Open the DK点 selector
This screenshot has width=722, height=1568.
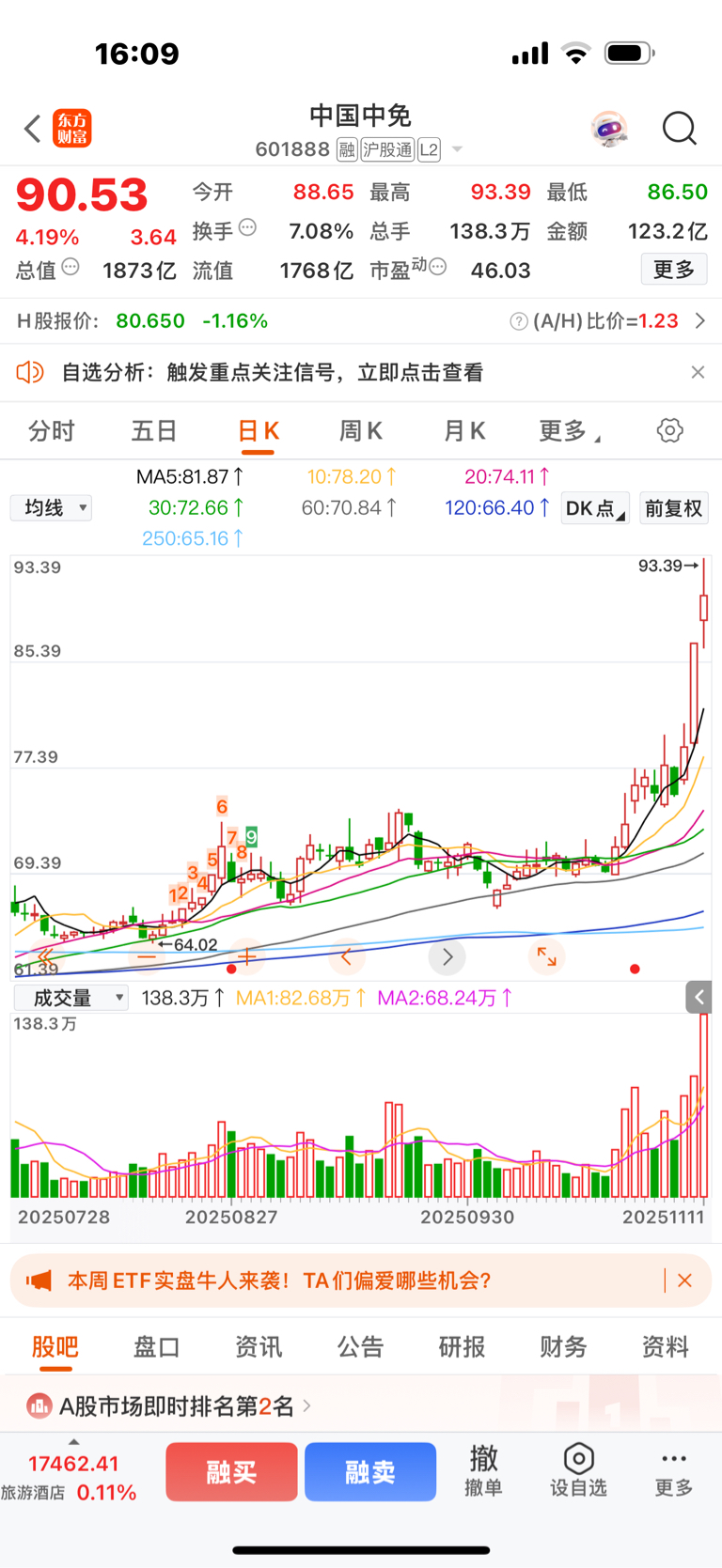[595, 508]
